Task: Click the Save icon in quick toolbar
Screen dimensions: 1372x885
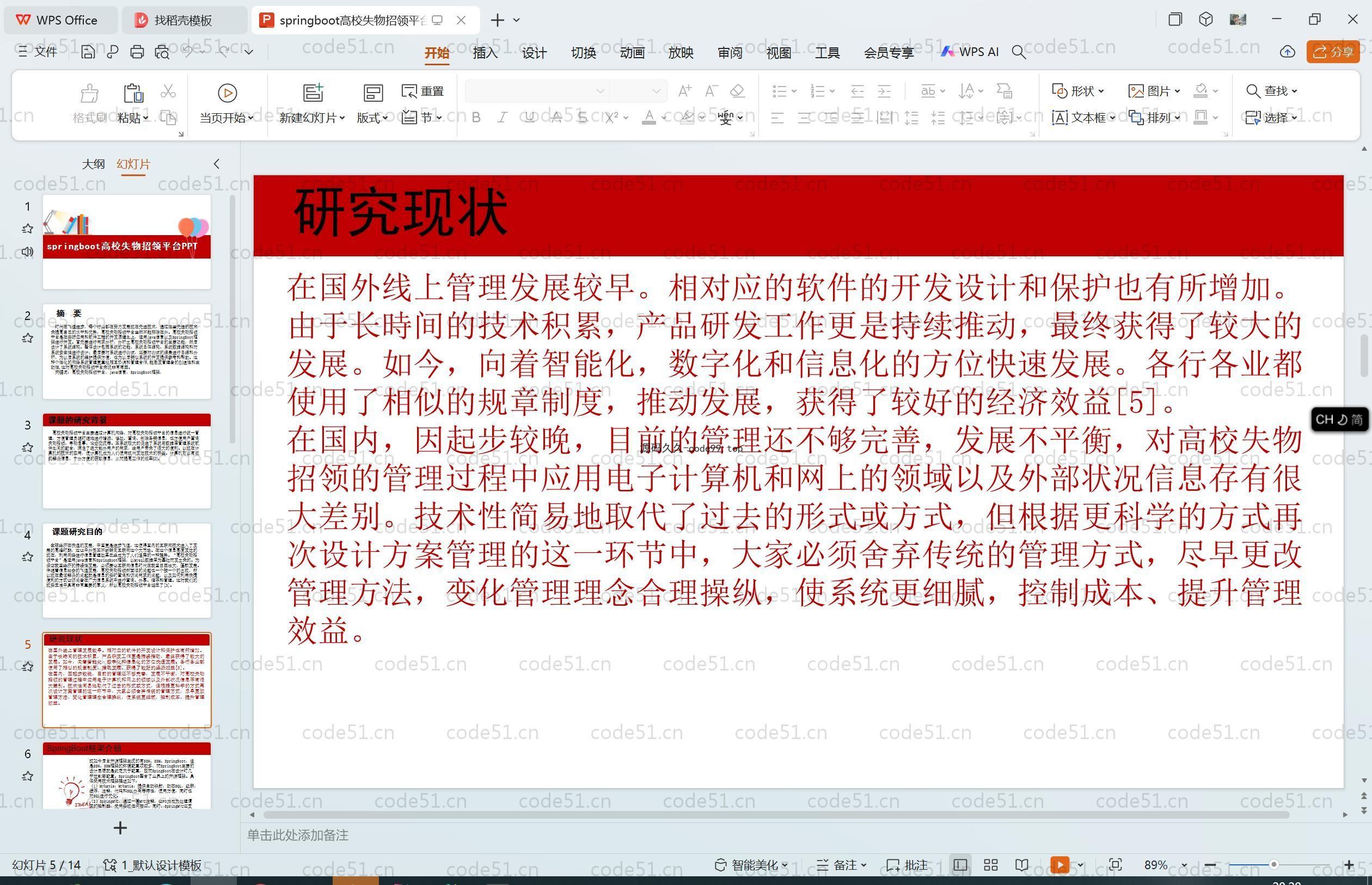Action: pyautogui.click(x=87, y=52)
